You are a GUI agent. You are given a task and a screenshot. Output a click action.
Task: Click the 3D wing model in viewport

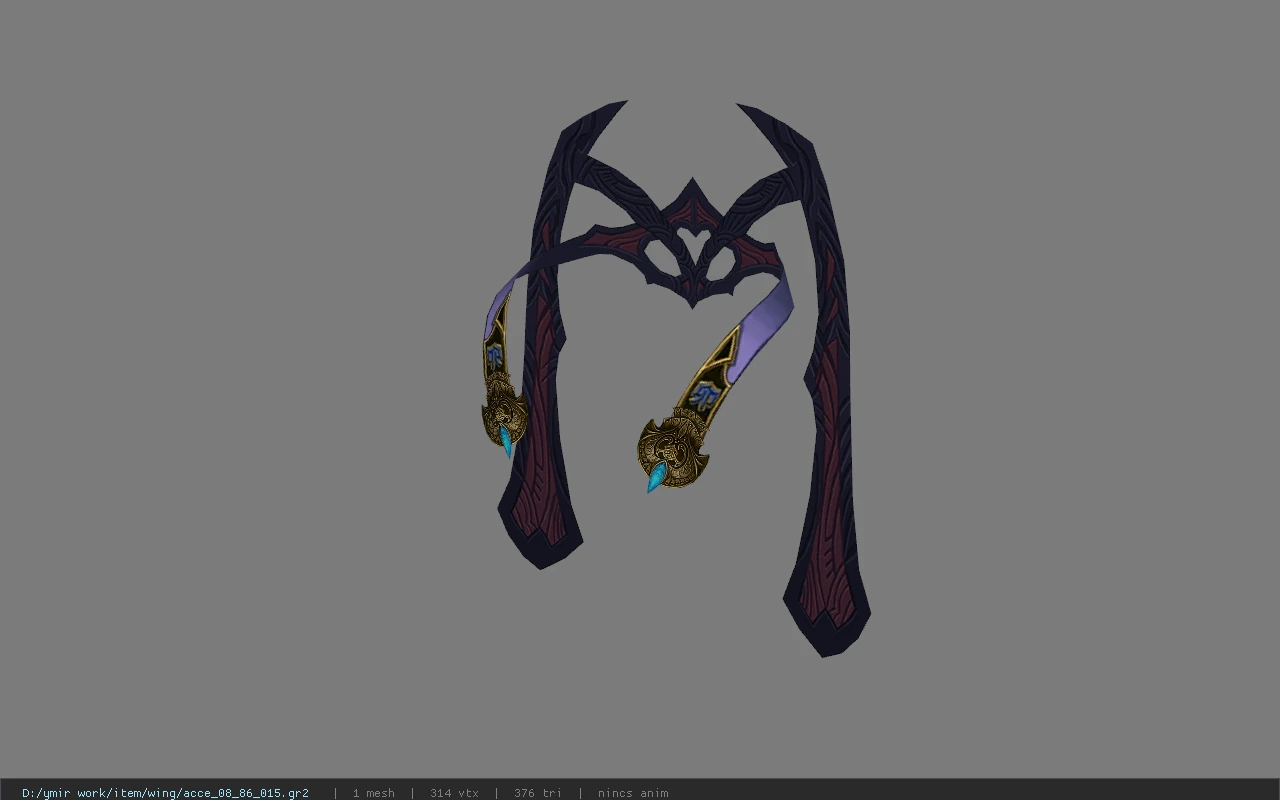[x=676, y=378]
